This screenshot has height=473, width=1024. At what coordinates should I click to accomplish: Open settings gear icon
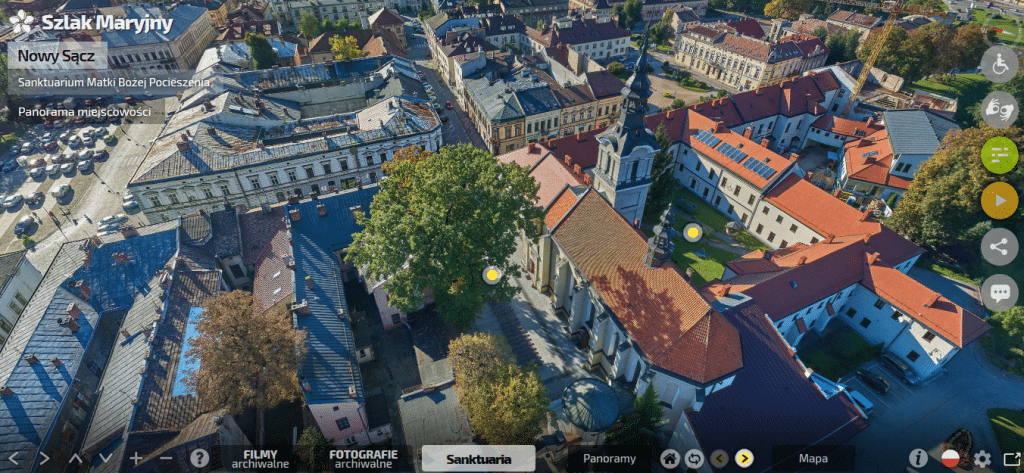pos(982,459)
